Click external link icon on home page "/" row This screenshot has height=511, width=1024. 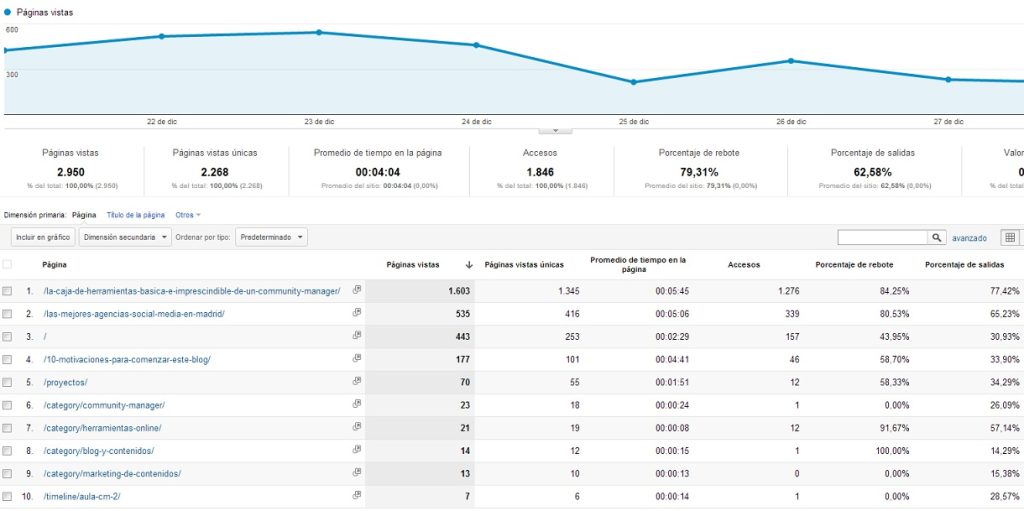coord(357,335)
